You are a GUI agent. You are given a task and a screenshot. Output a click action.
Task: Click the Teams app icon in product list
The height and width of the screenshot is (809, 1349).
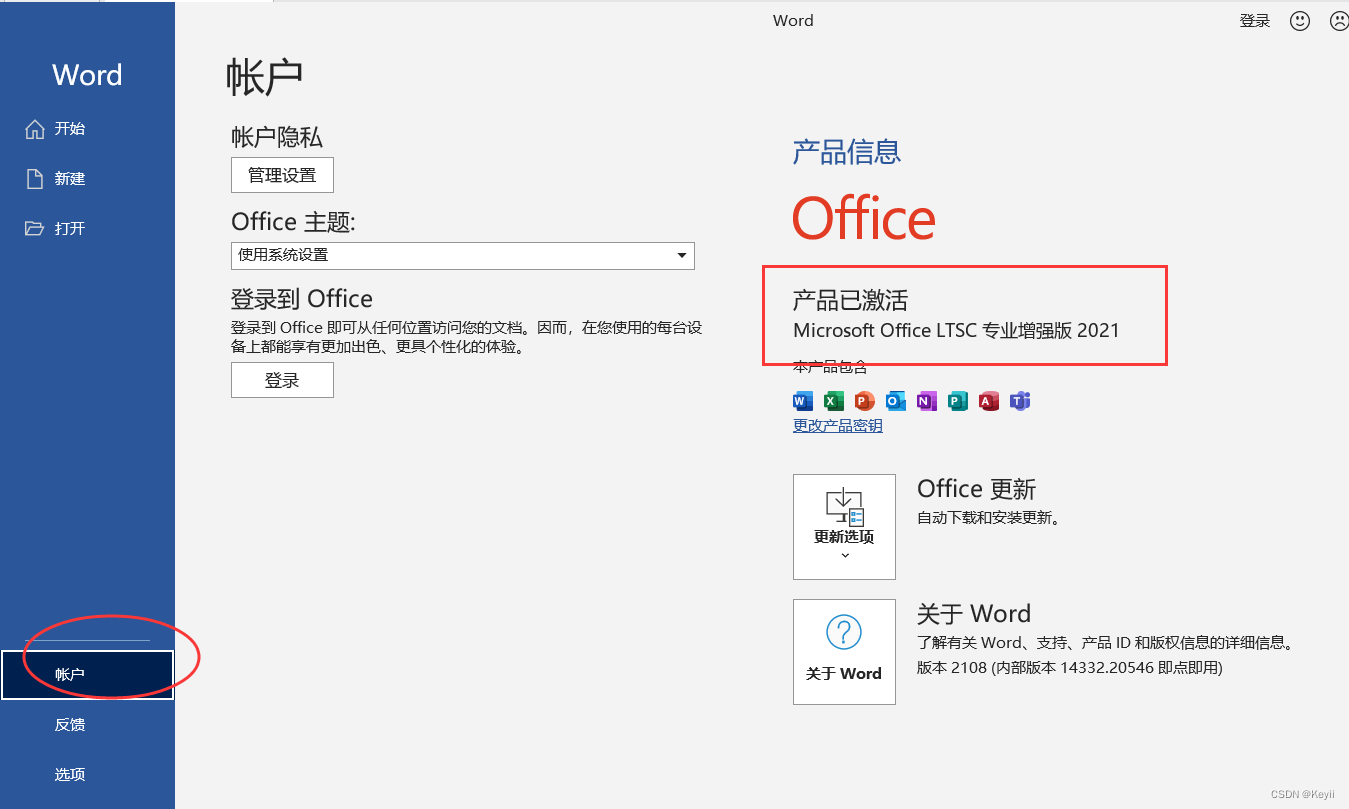click(x=1020, y=401)
